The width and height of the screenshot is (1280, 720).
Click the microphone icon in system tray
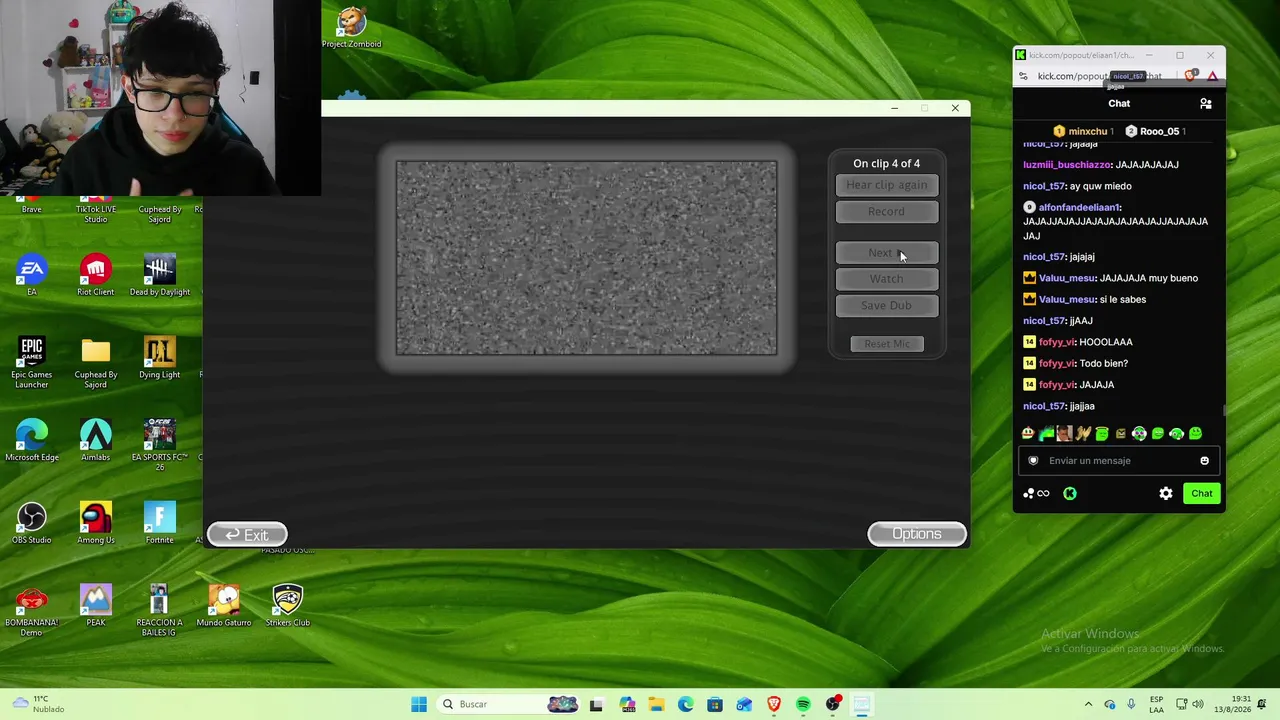[1131, 704]
